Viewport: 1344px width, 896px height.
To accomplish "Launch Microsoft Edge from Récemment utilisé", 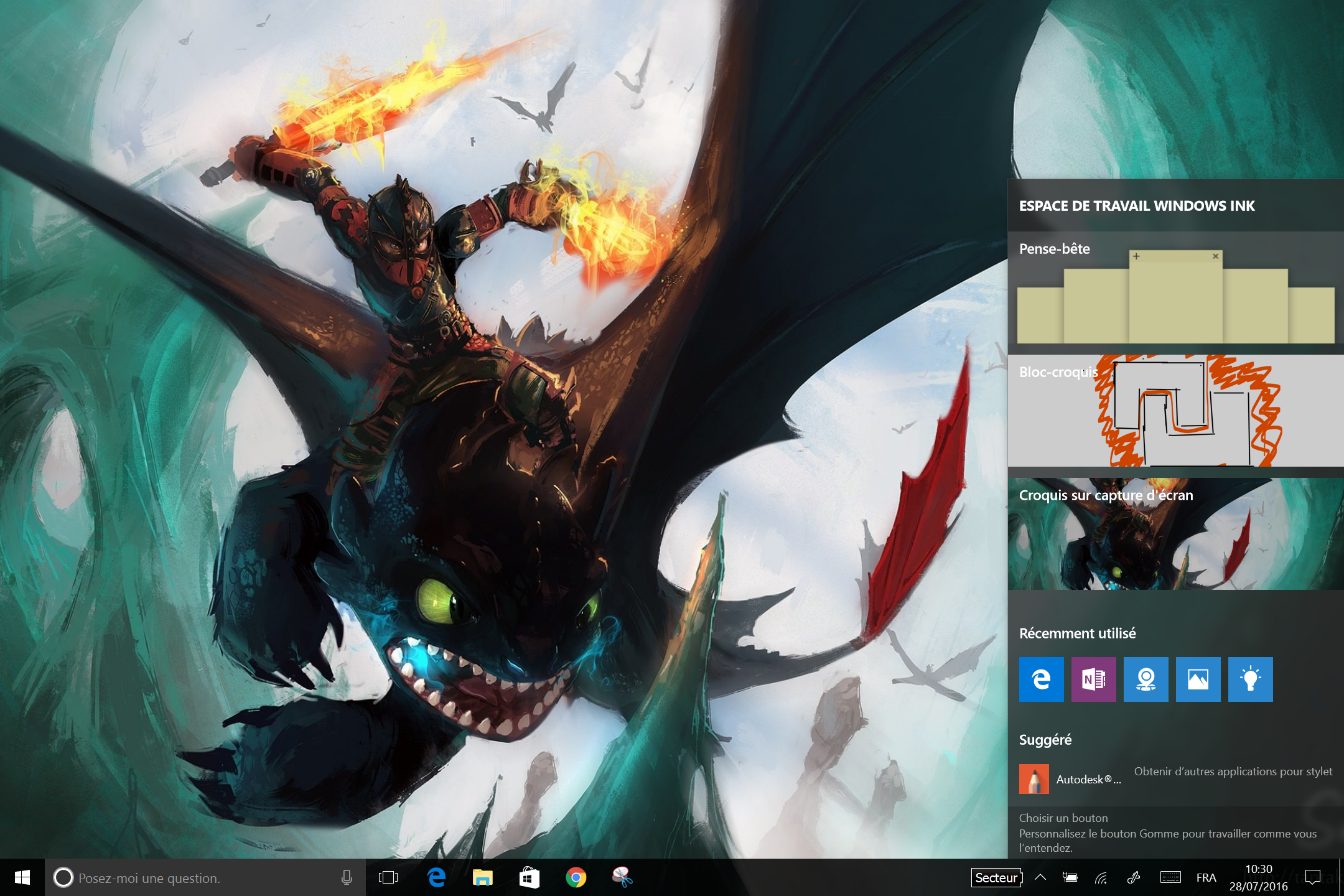I will tap(1041, 679).
